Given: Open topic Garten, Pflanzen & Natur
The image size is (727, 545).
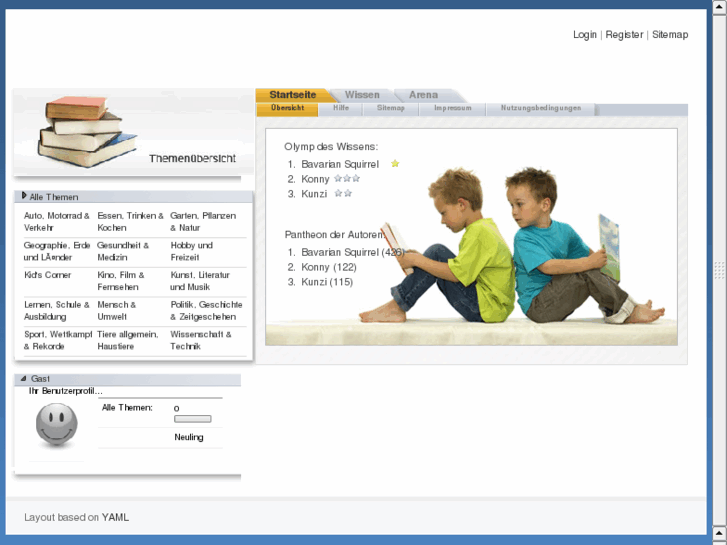Looking at the screenshot, I should pyautogui.click(x=203, y=222).
